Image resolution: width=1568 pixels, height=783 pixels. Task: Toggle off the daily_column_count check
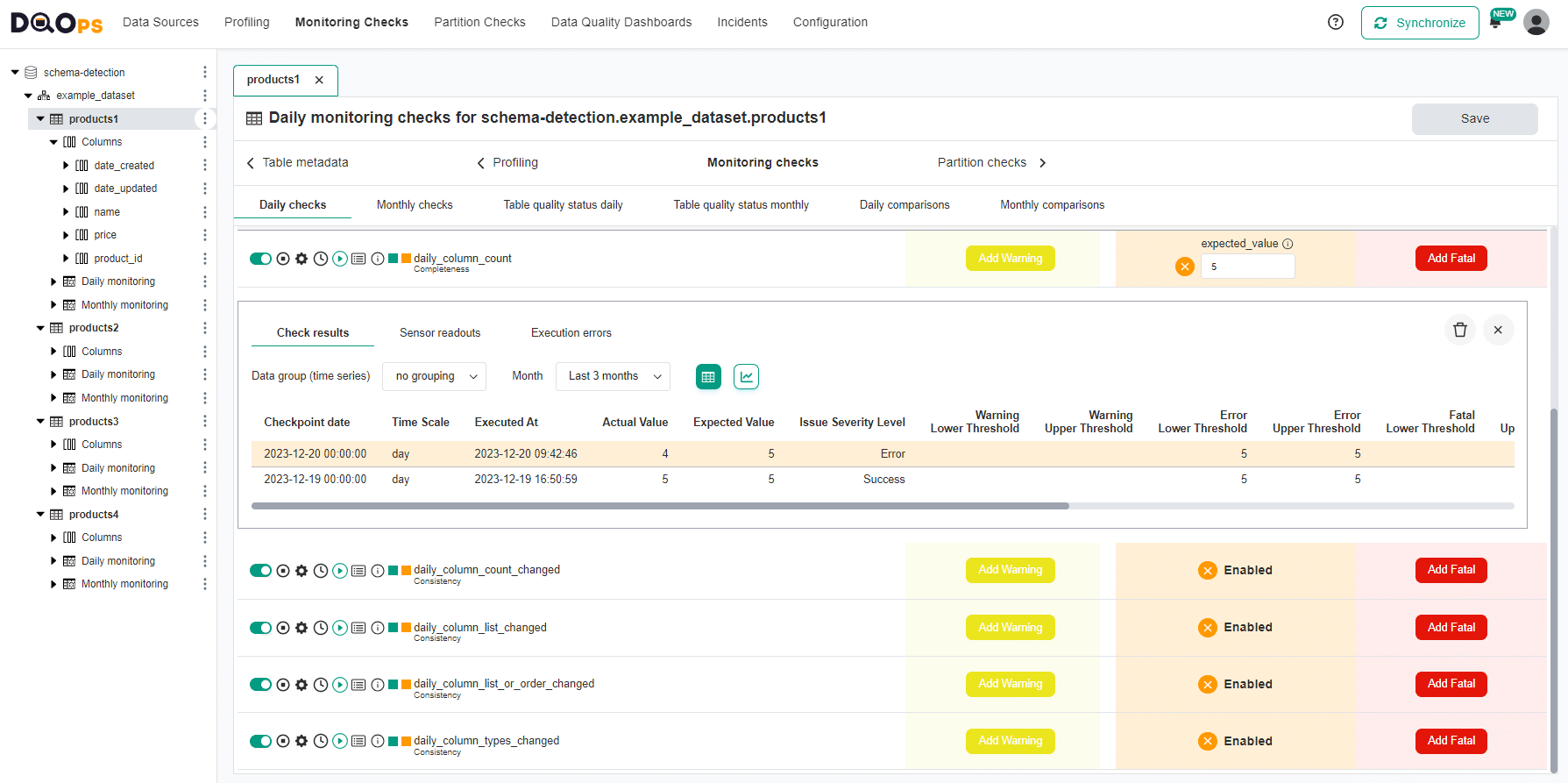(x=260, y=259)
